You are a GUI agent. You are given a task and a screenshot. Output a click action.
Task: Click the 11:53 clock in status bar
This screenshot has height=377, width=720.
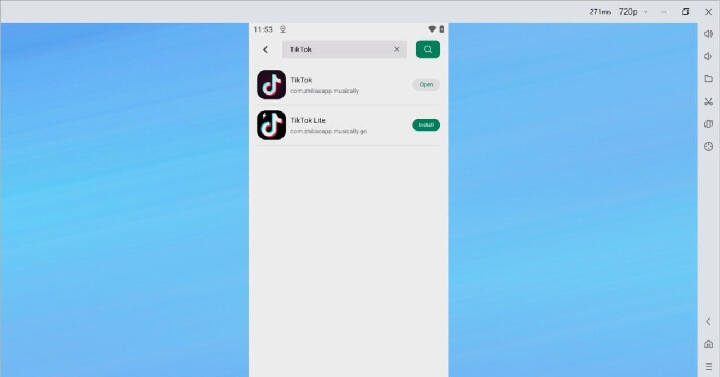[263, 29]
